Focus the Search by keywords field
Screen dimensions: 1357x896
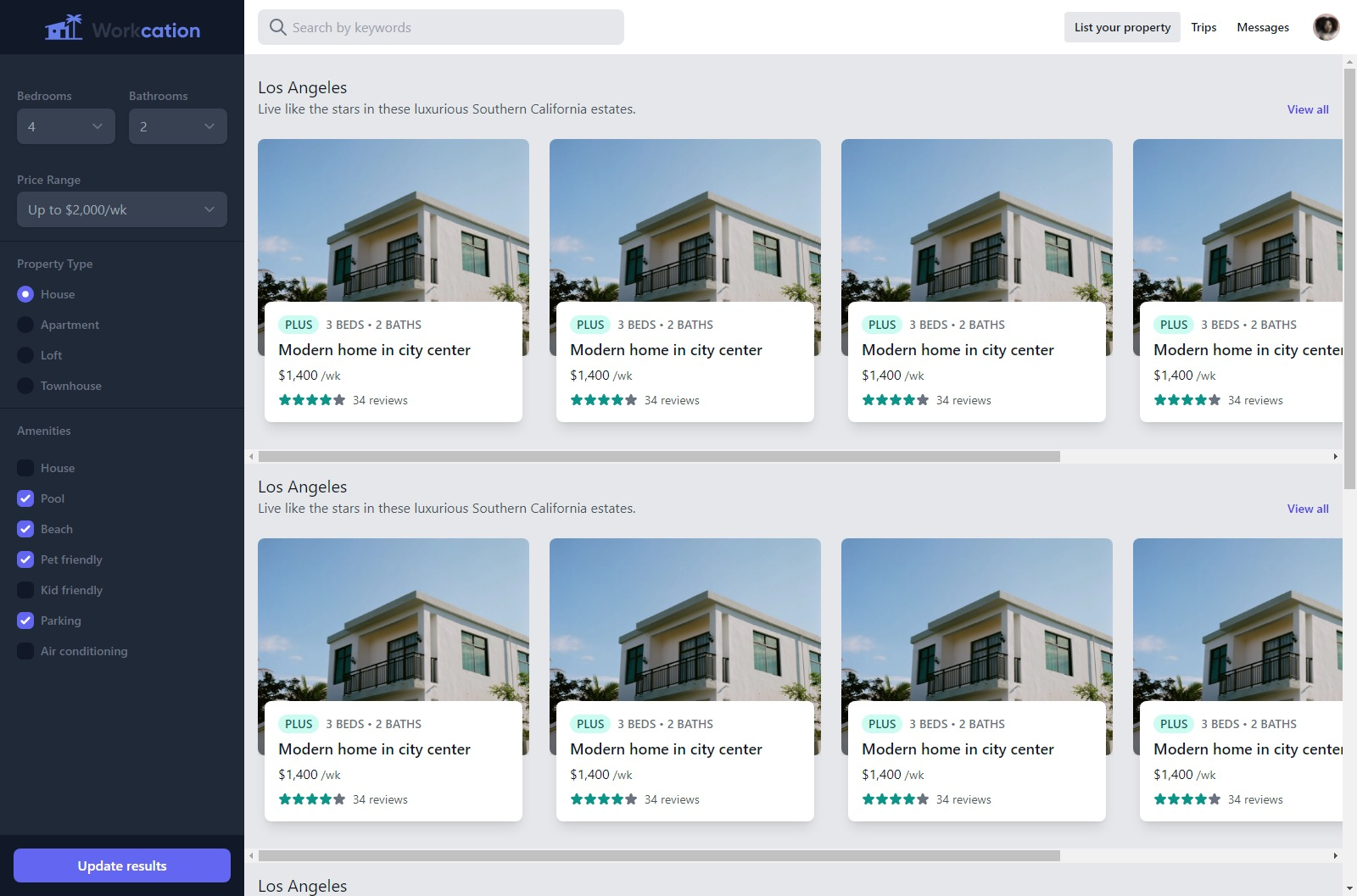click(x=441, y=27)
